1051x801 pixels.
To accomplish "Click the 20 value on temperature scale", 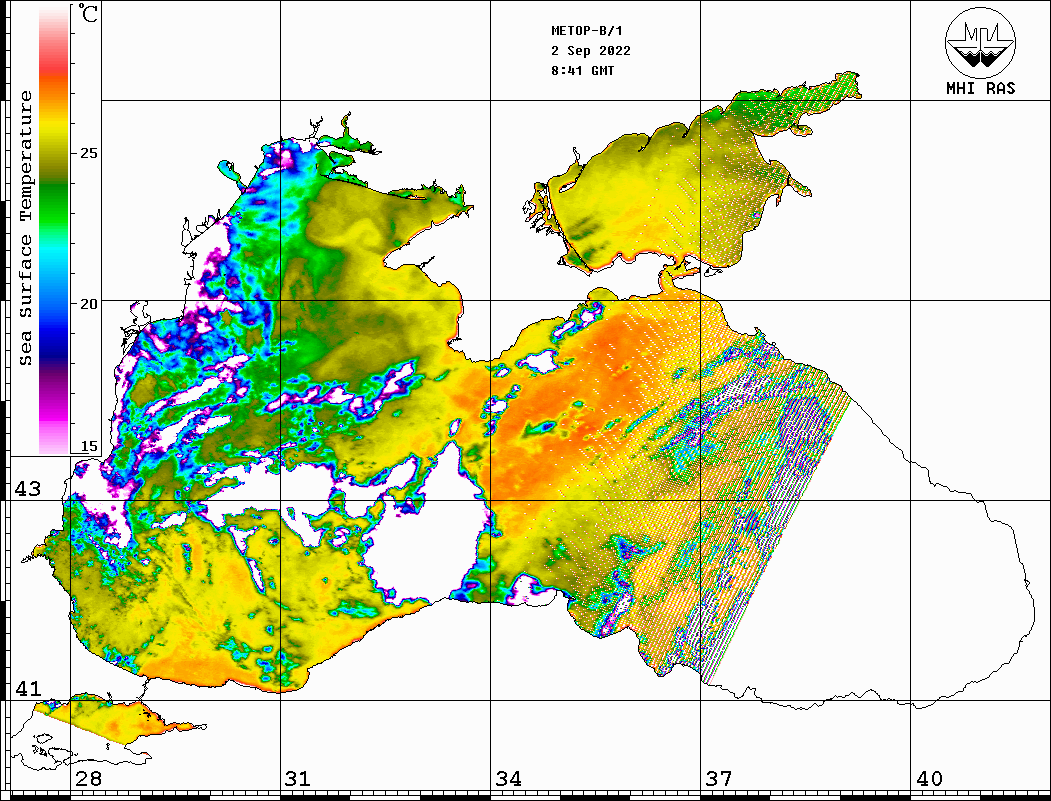I will coord(88,304).
